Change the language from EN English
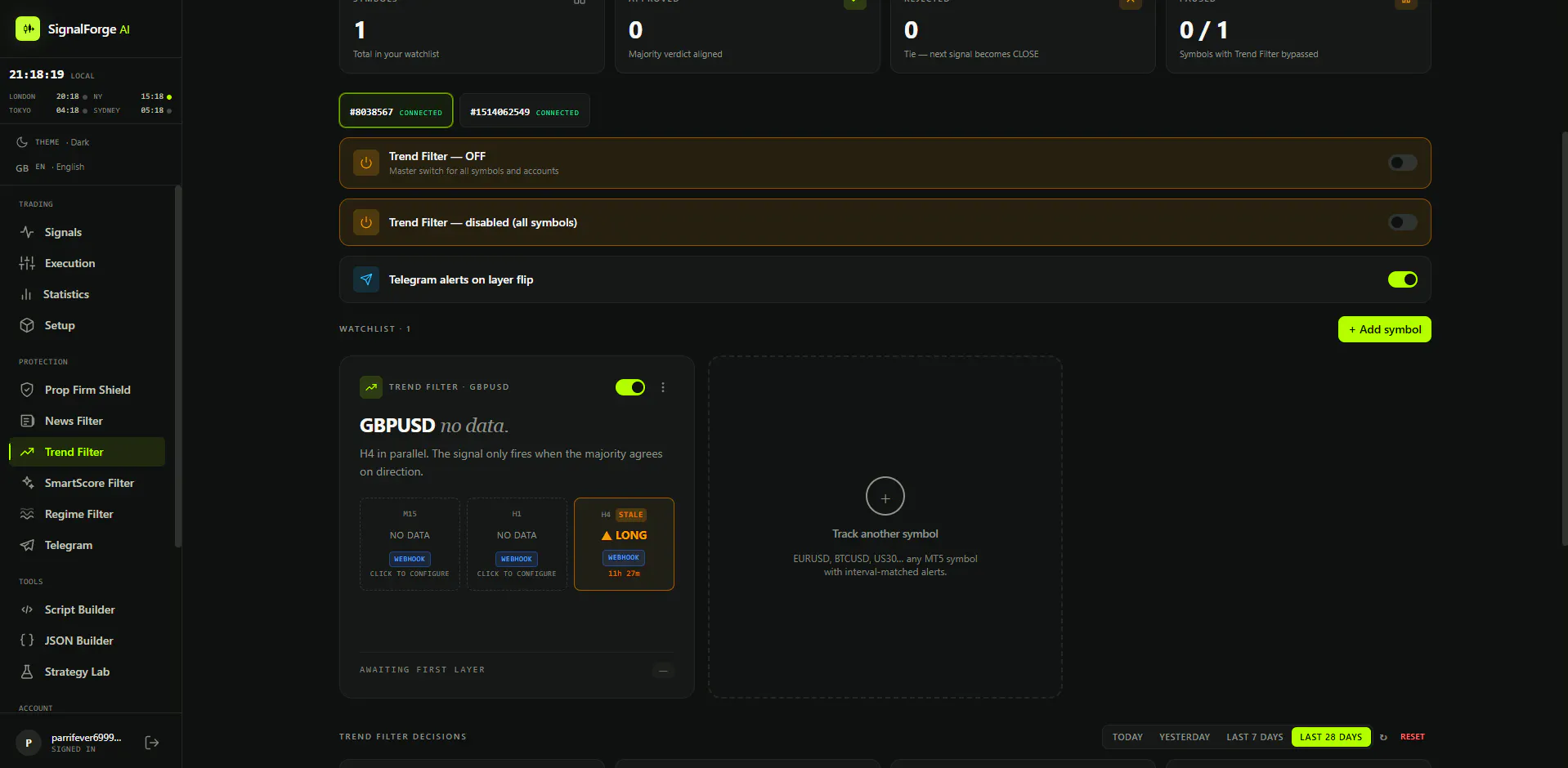Image resolution: width=1568 pixels, height=768 pixels. click(x=50, y=167)
